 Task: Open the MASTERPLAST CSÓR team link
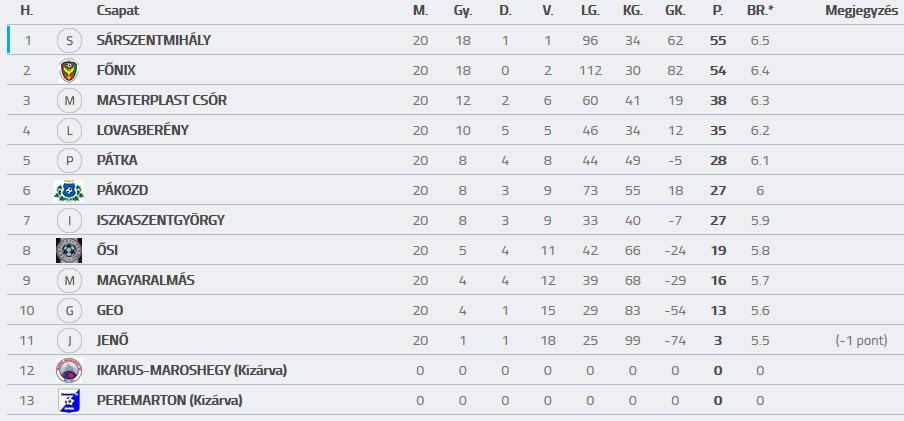tap(162, 100)
